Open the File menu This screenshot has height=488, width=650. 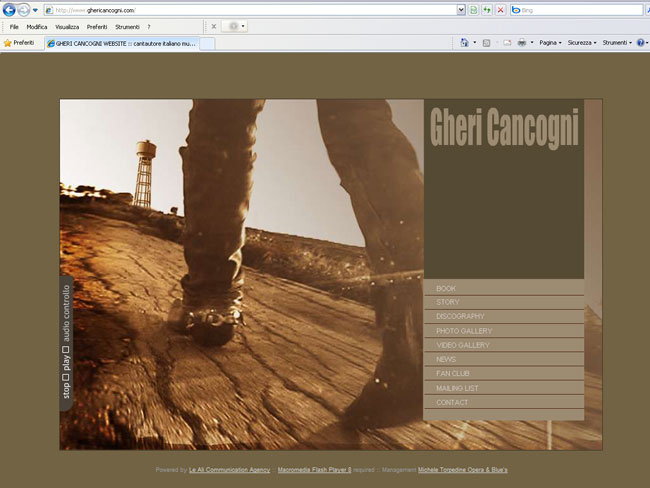pos(14,27)
